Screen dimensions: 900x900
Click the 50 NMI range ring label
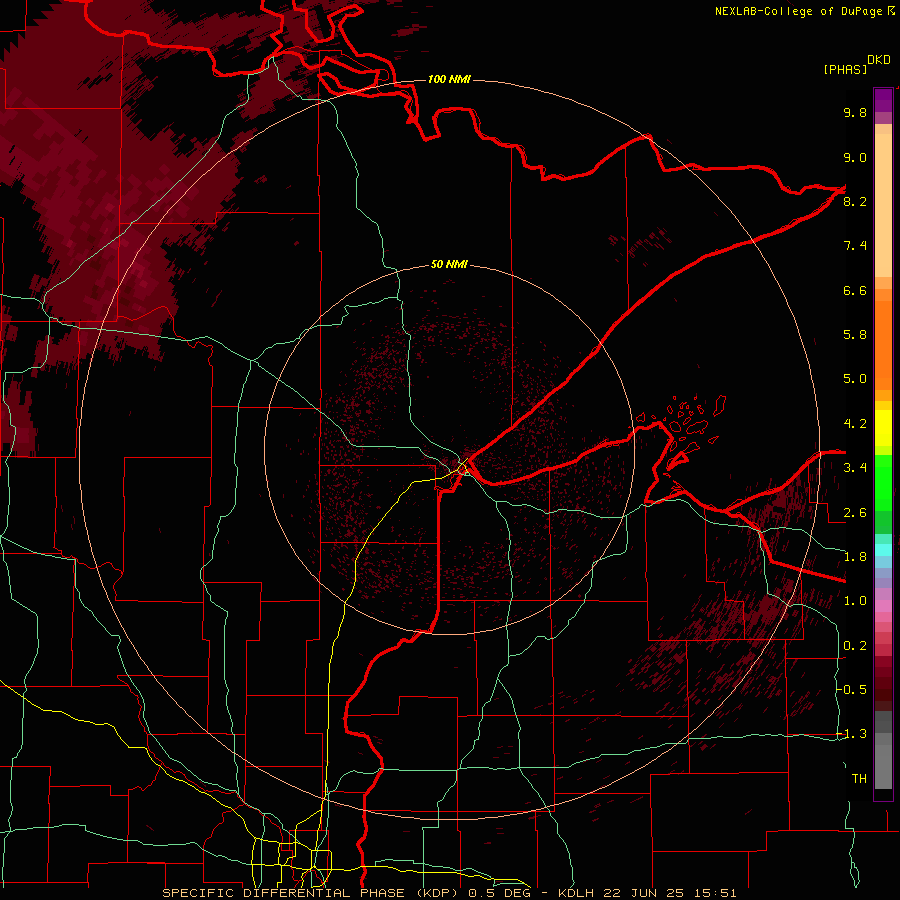click(x=449, y=264)
